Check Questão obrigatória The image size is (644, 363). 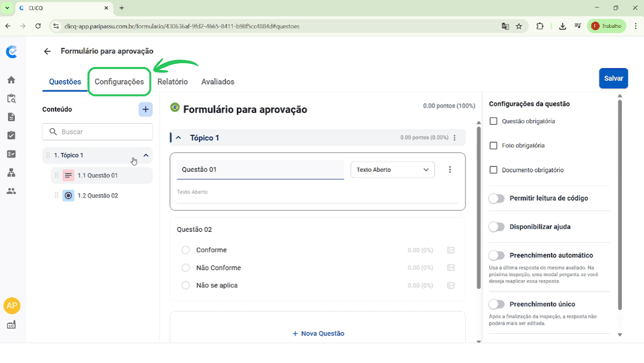click(x=493, y=121)
